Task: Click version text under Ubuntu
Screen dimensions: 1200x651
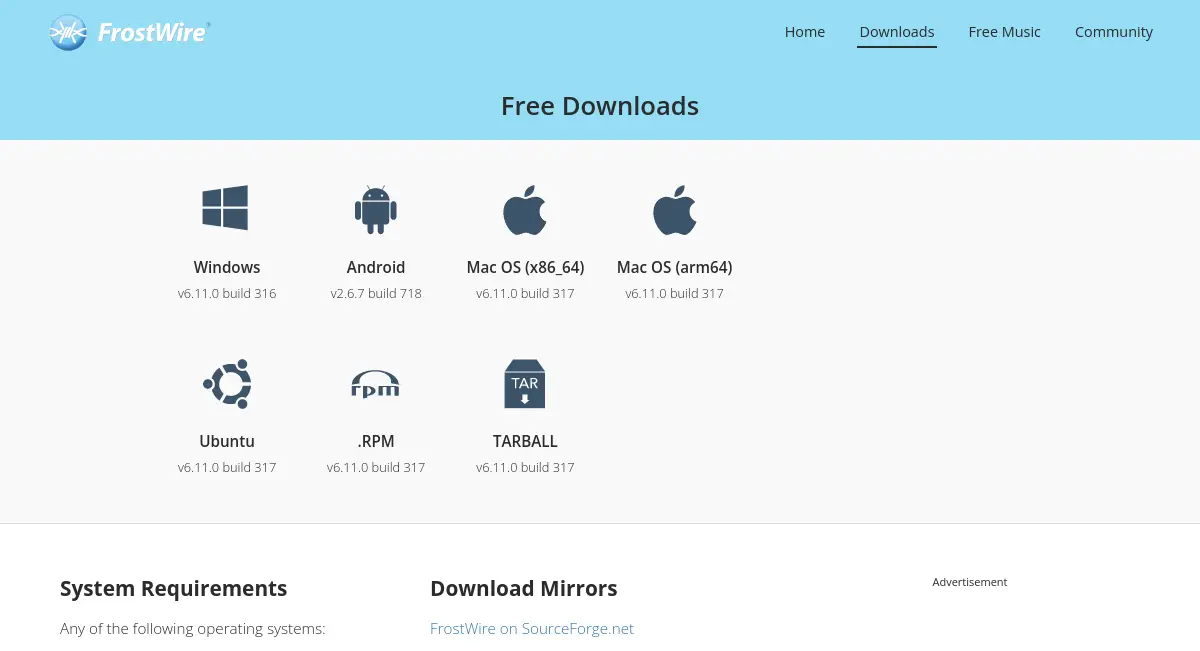Action: [227, 467]
